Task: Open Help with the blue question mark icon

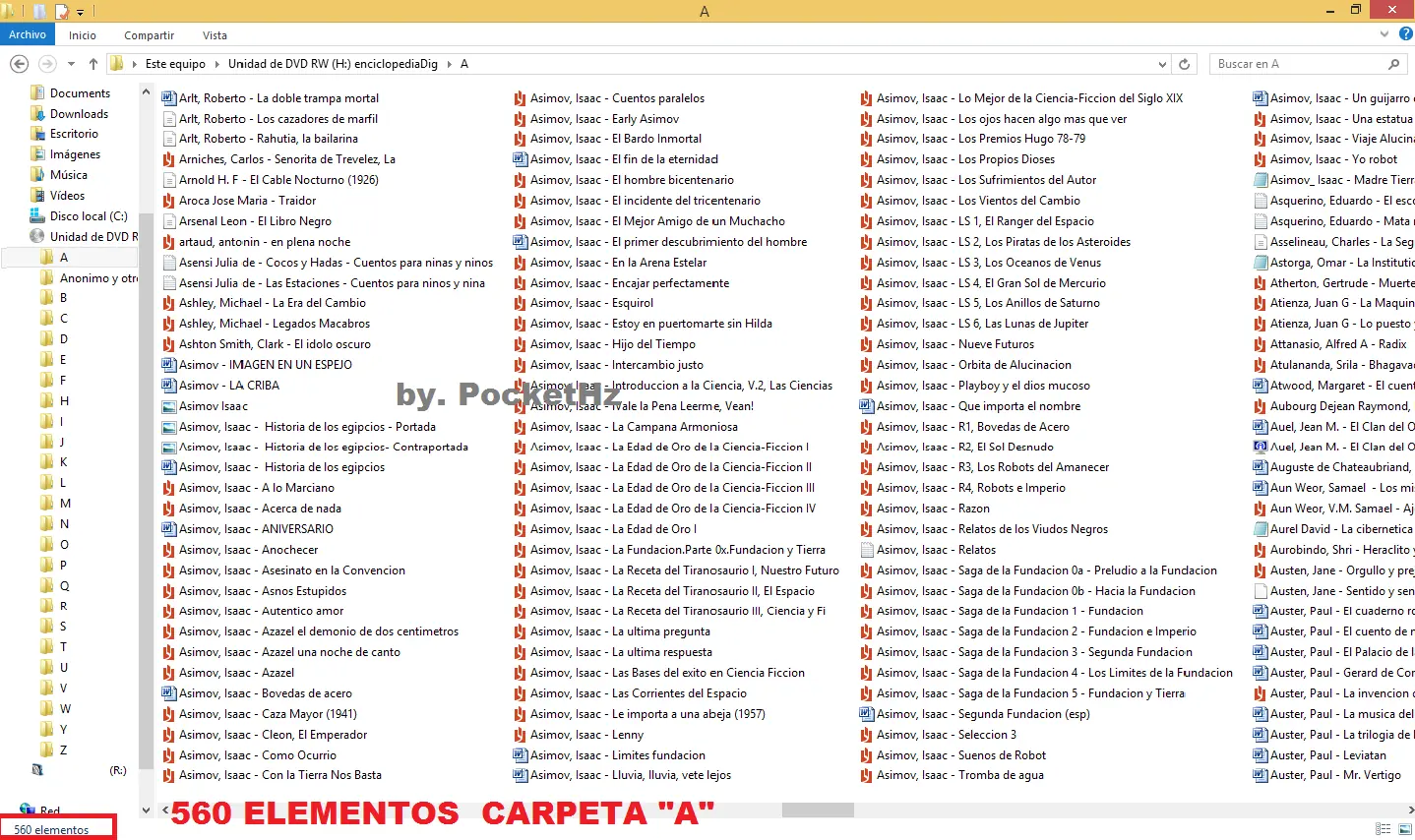Action: (1406, 34)
